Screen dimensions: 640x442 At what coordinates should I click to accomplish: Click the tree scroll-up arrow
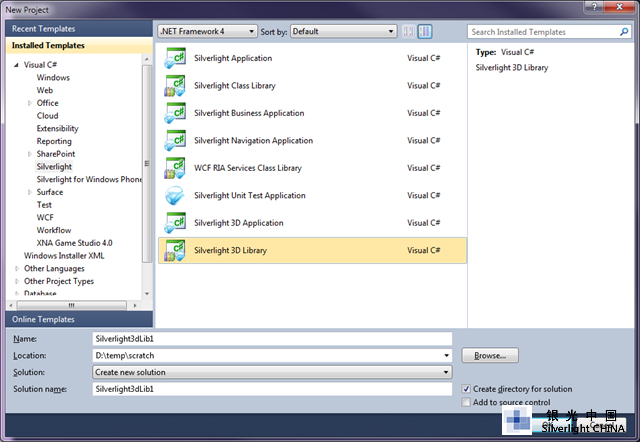[x=147, y=60]
